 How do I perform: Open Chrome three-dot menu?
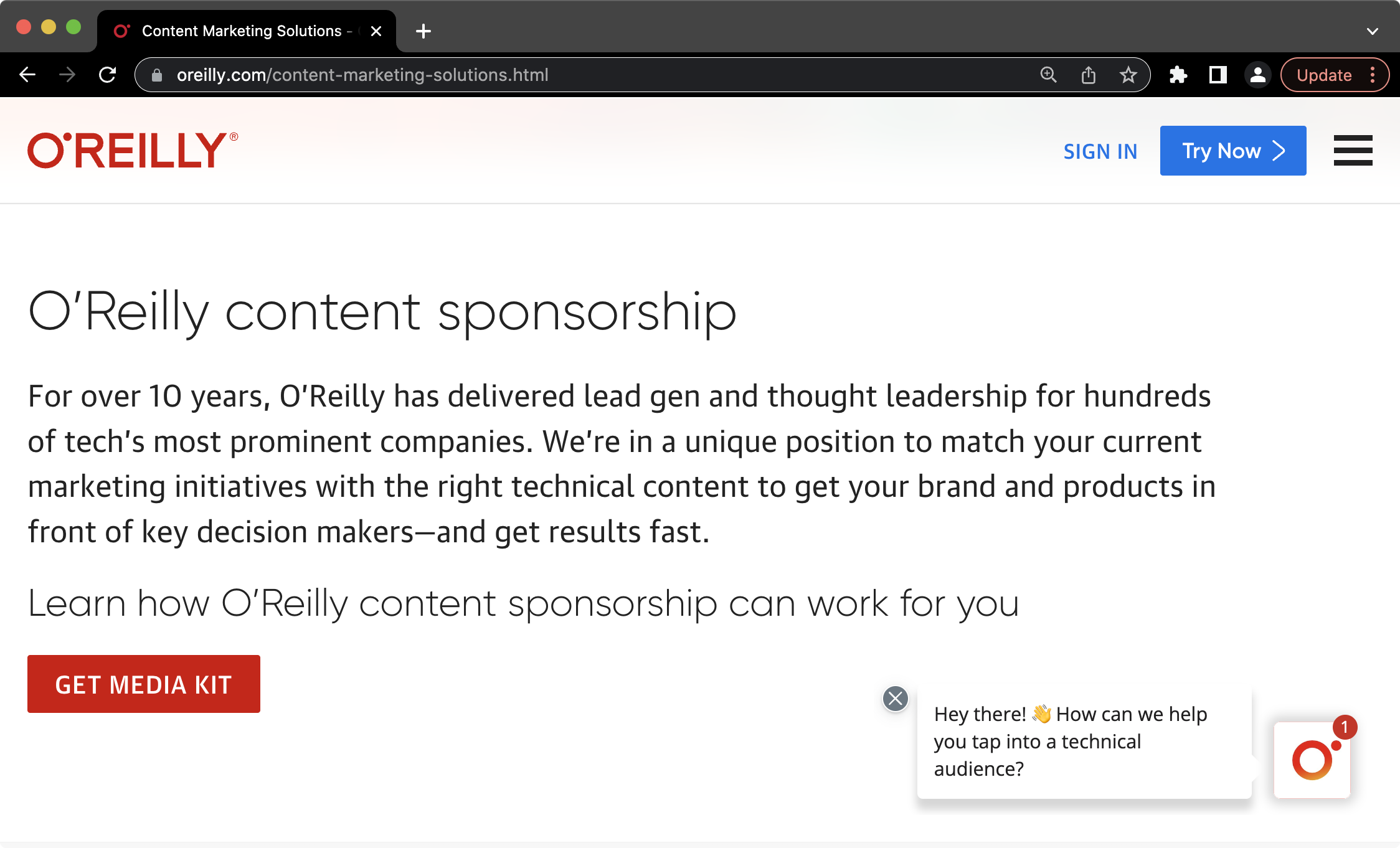1373,75
